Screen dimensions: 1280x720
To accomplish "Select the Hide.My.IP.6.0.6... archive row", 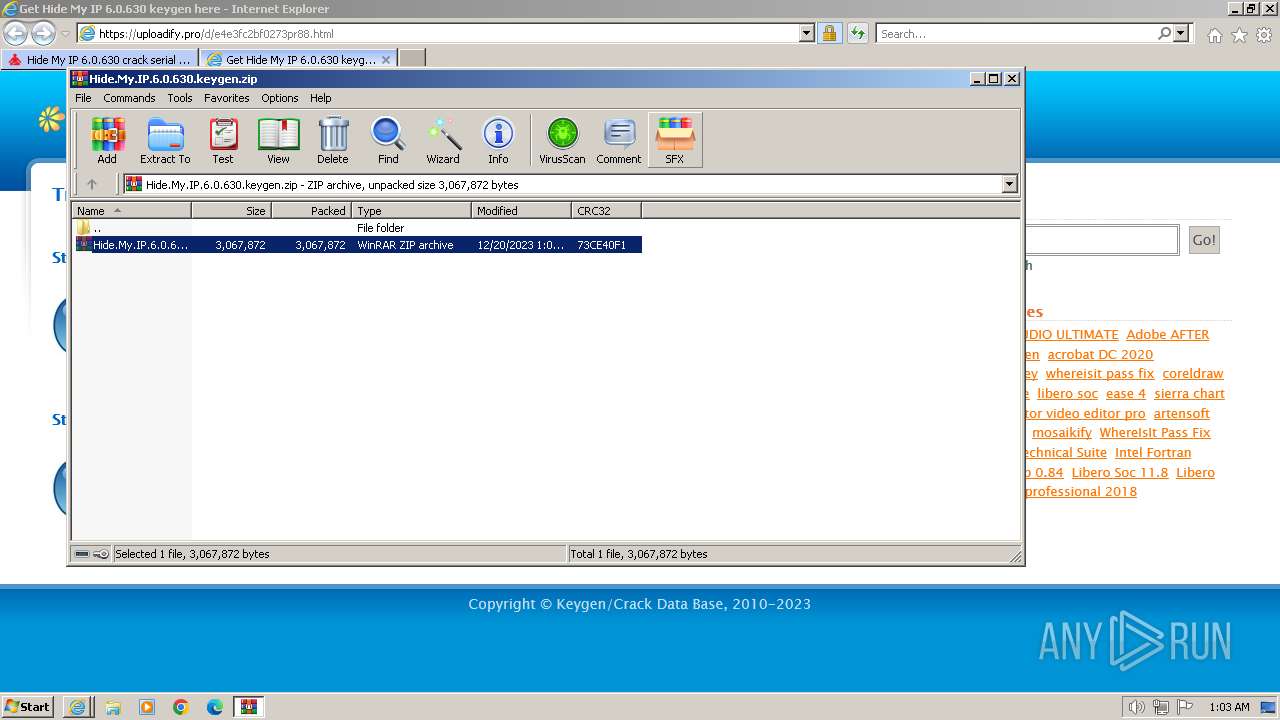I will pyautogui.click(x=357, y=245).
